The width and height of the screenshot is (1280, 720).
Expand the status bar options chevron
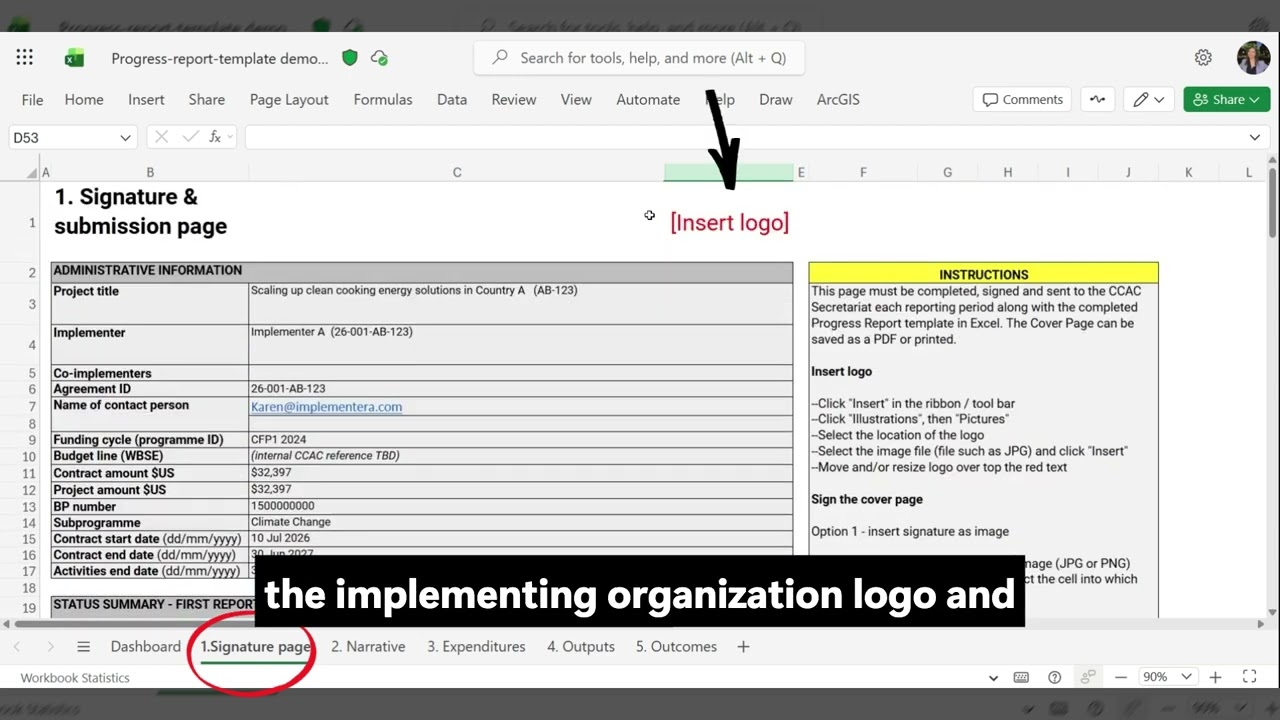[x=993, y=677]
